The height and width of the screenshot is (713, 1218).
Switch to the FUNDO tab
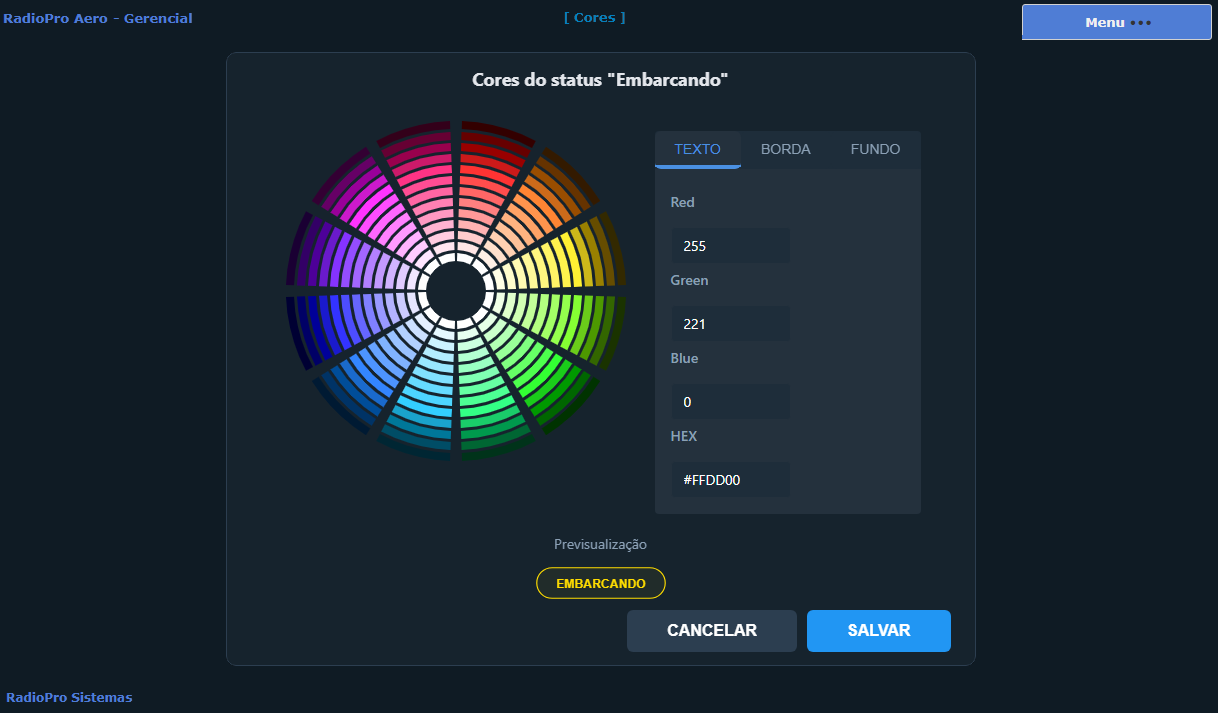875,149
